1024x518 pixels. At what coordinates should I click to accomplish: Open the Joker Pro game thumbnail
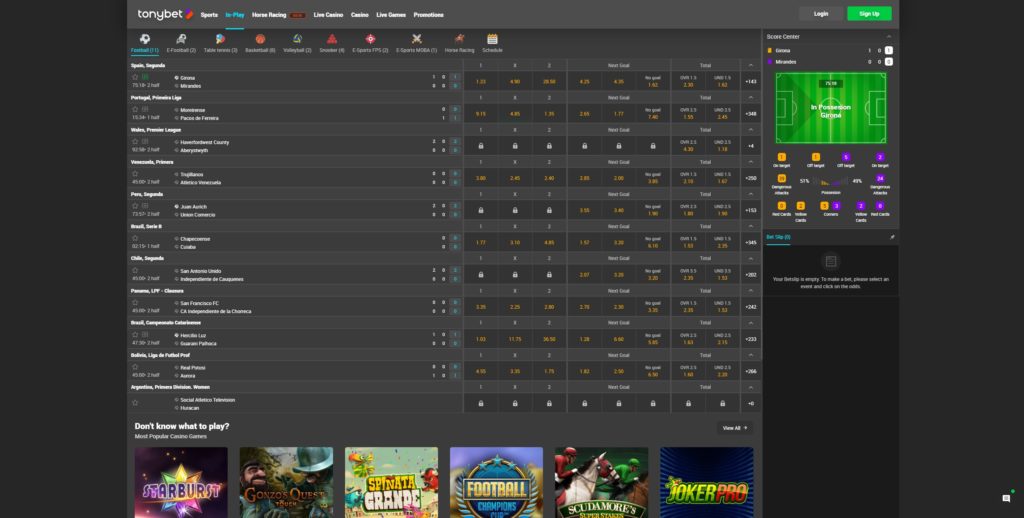pyautogui.click(x=707, y=482)
